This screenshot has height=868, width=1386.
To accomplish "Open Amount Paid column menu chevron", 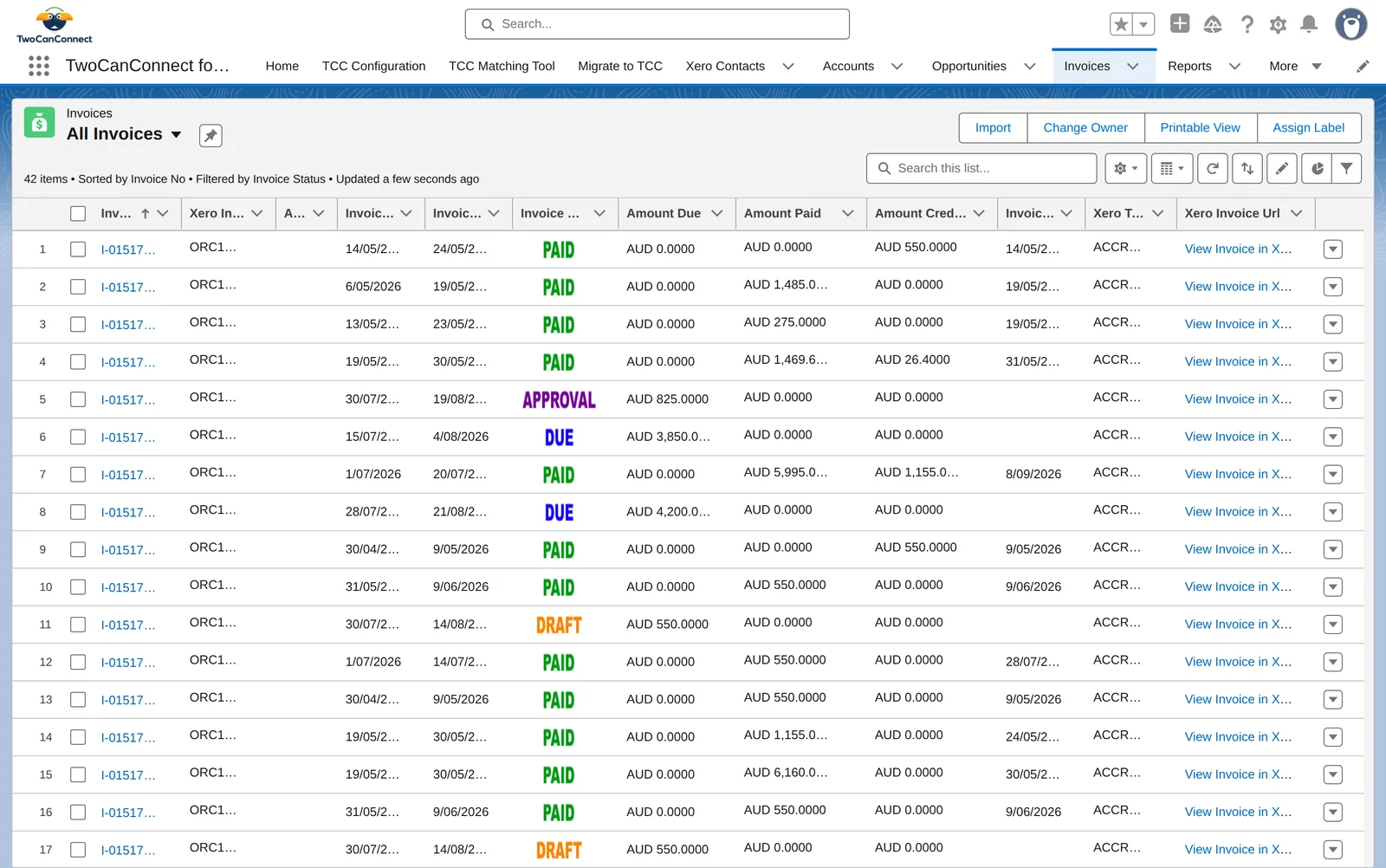I will click(x=848, y=213).
